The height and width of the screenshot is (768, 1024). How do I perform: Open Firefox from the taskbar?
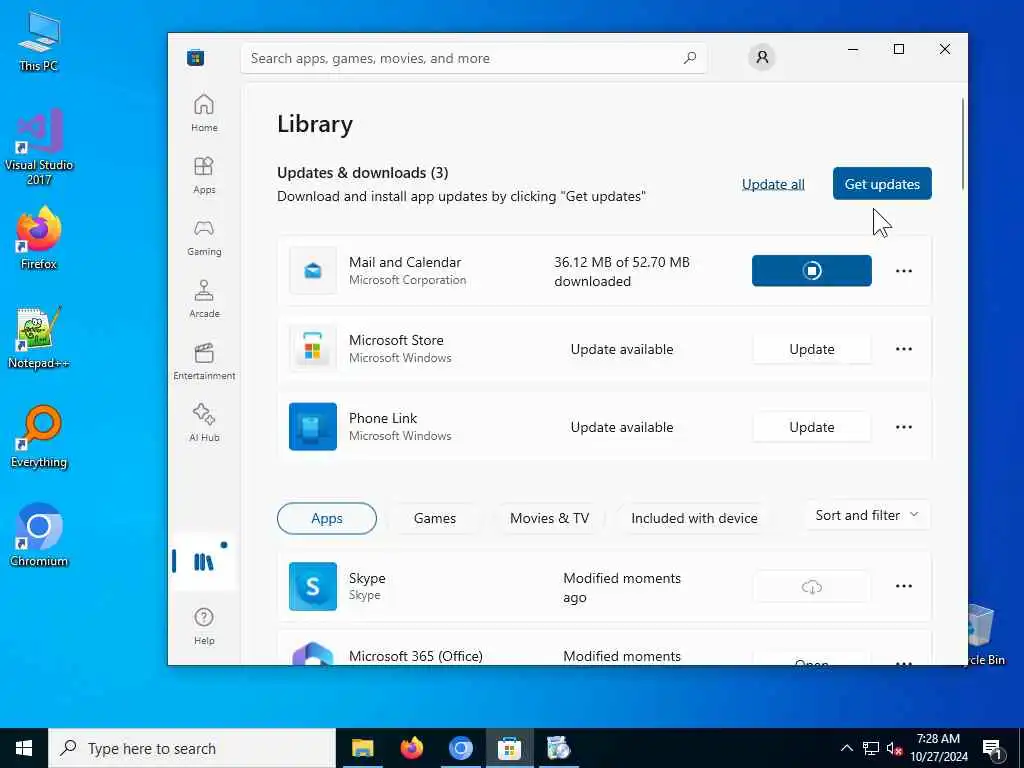click(411, 748)
